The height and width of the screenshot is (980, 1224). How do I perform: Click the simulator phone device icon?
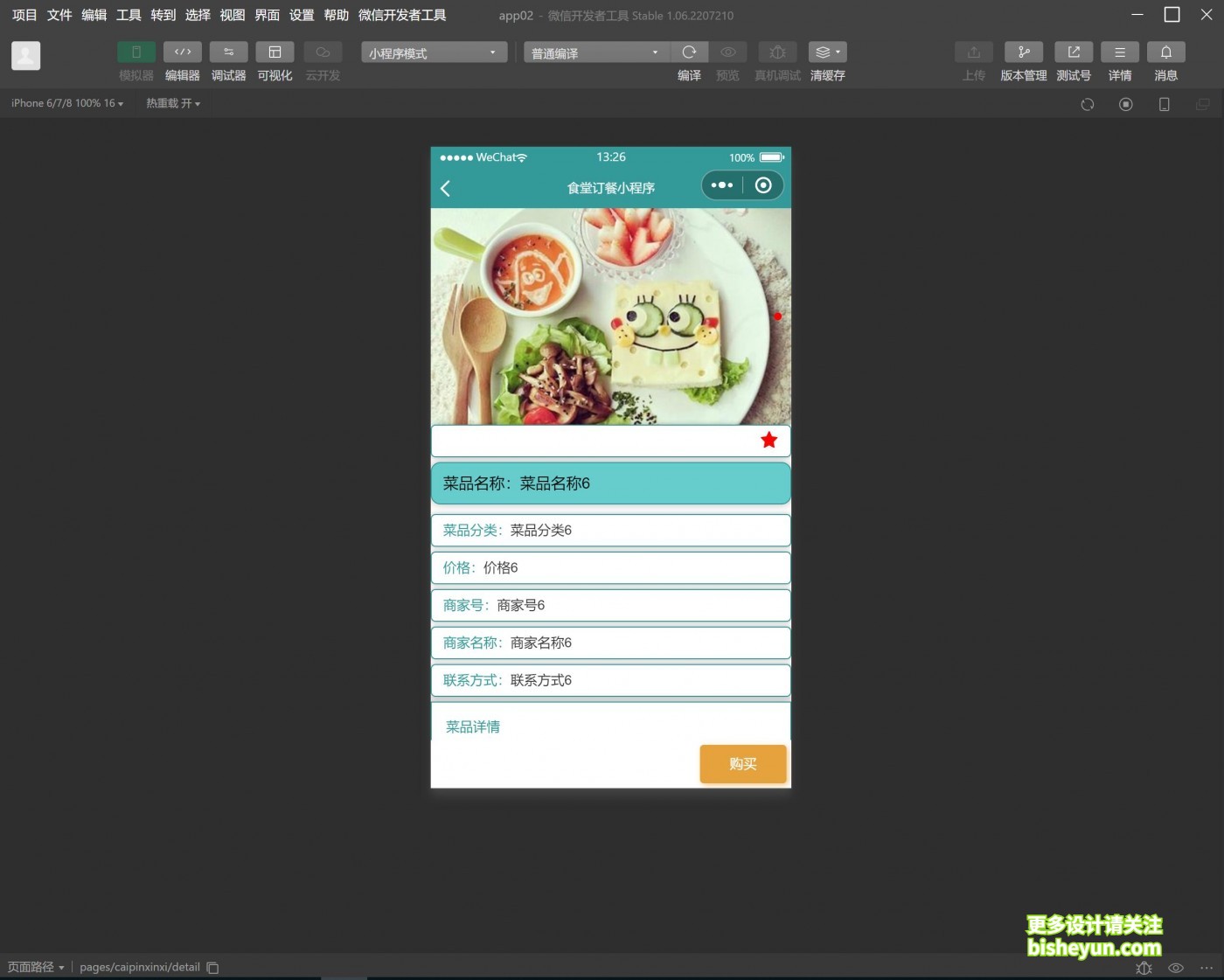(x=1165, y=104)
